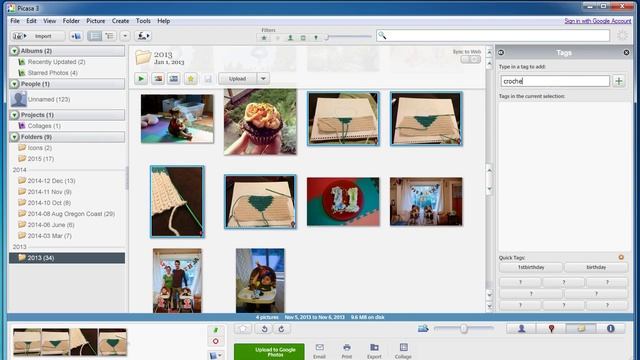Open the folder view options dropdown
The width and height of the screenshot is (640, 360).
coord(125,36)
